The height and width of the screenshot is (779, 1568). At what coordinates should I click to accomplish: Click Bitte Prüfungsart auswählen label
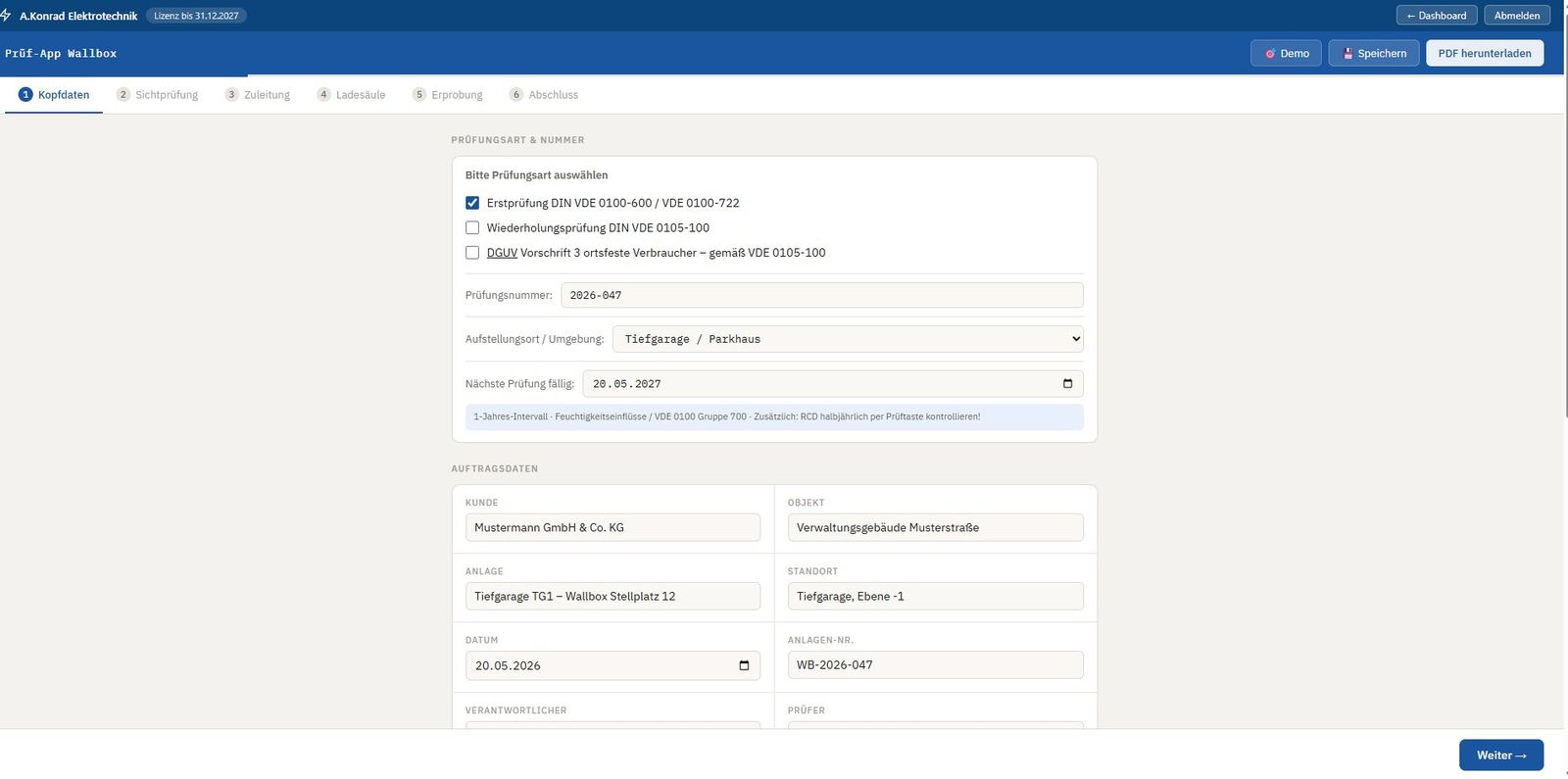(x=536, y=174)
